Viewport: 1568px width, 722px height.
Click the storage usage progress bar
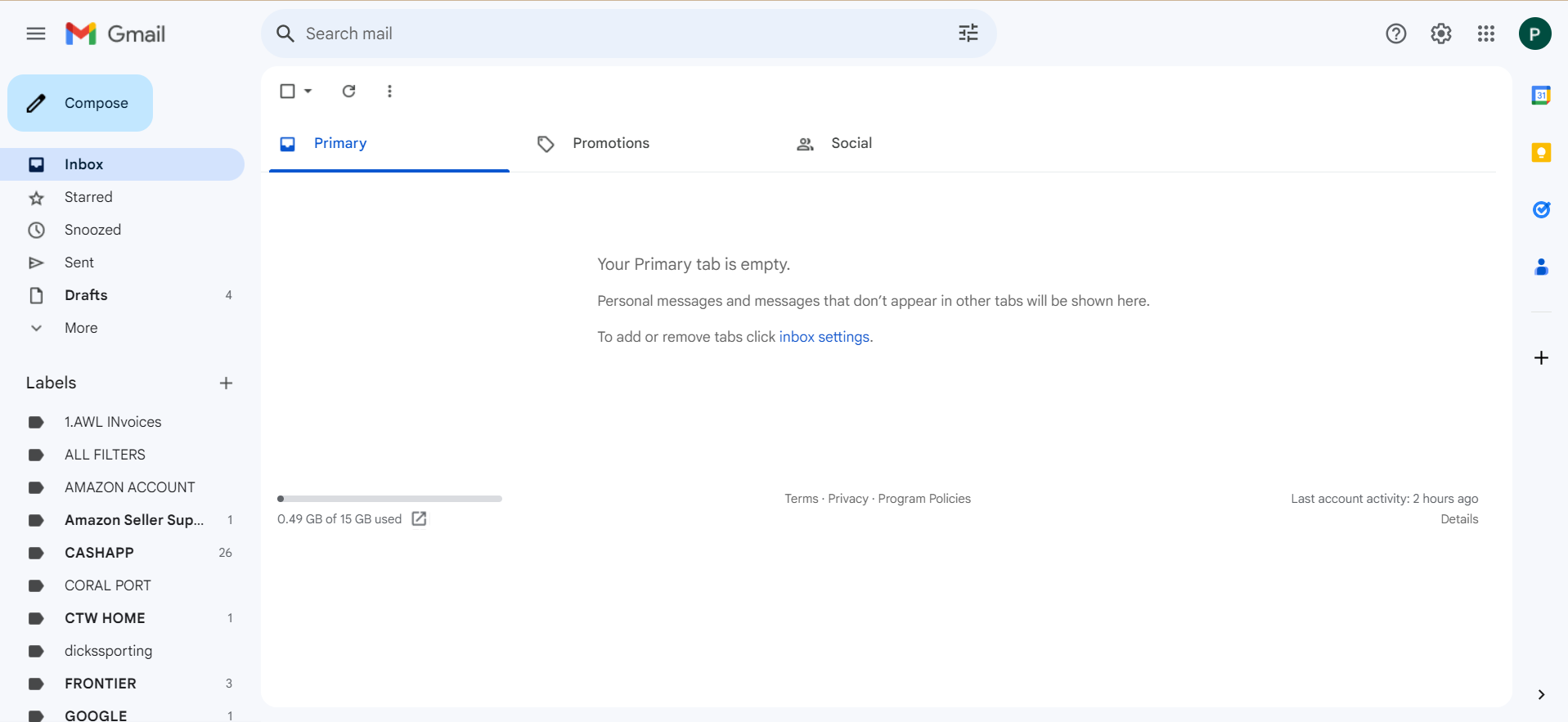point(389,499)
